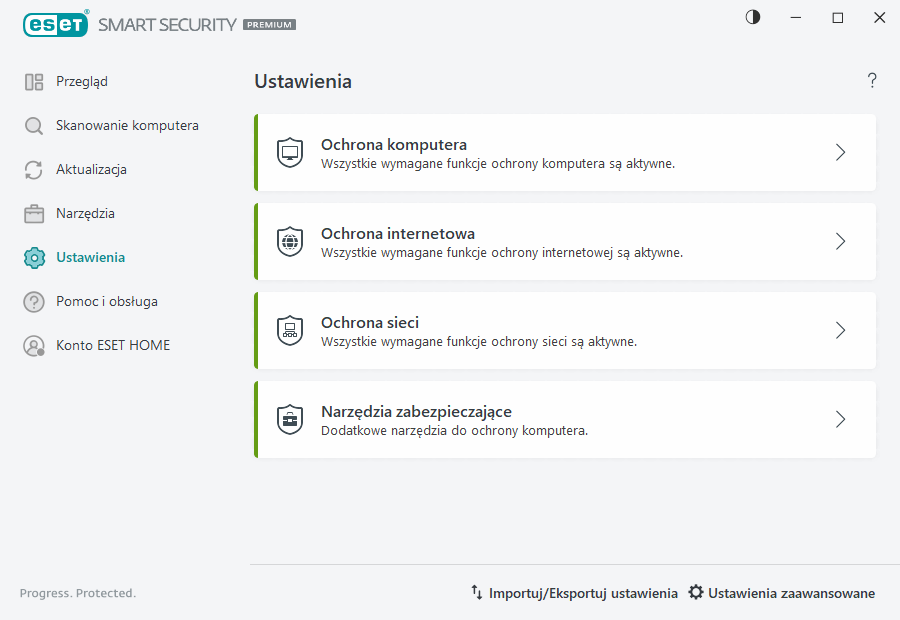The width and height of the screenshot is (900, 620).
Task: Click the Konto ESET HOME profile icon
Action: click(x=33, y=344)
